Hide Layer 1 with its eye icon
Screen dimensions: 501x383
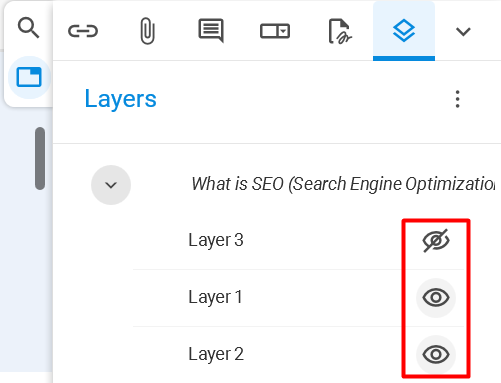(436, 297)
